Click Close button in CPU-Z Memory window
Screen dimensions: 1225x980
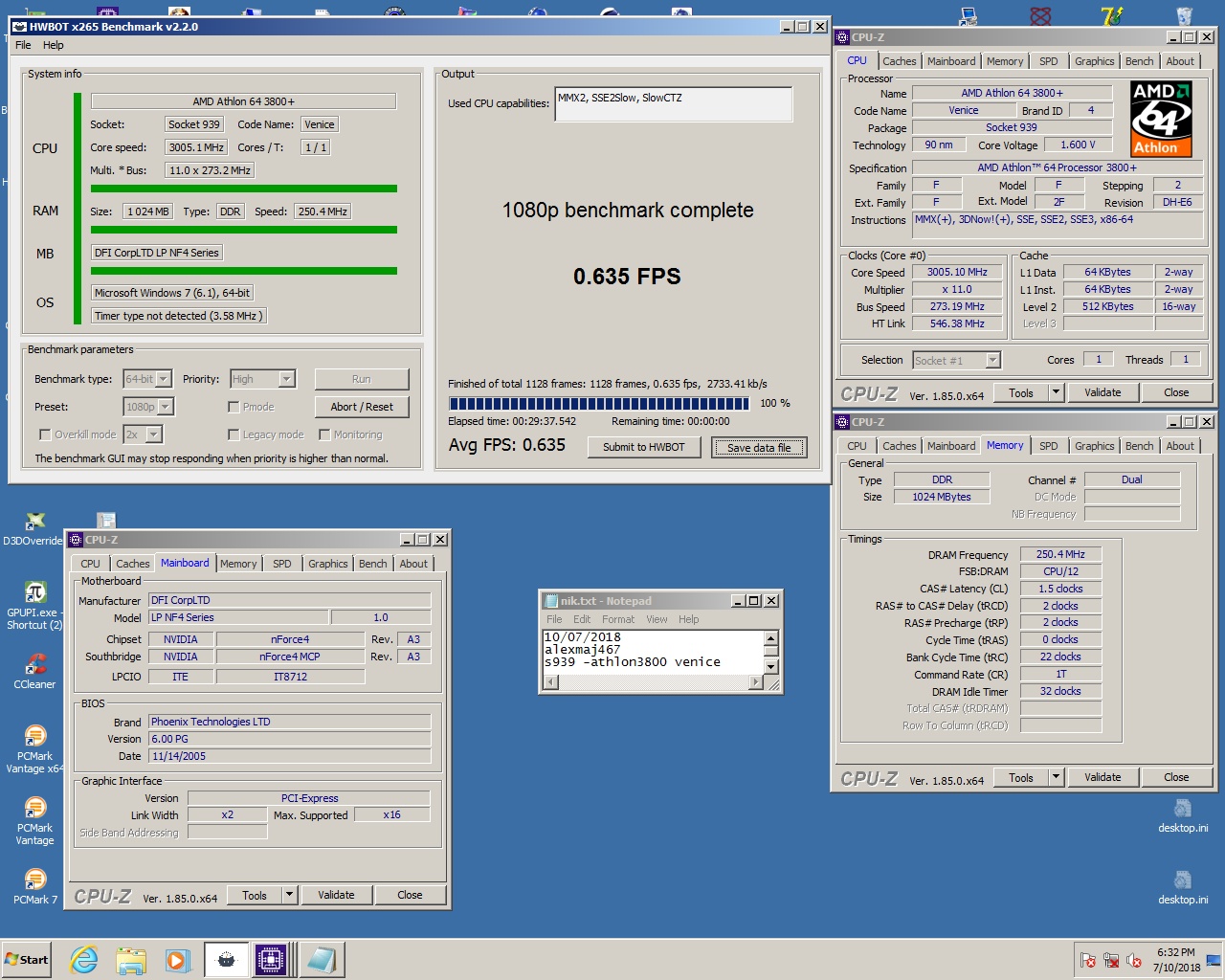pos(1176,777)
